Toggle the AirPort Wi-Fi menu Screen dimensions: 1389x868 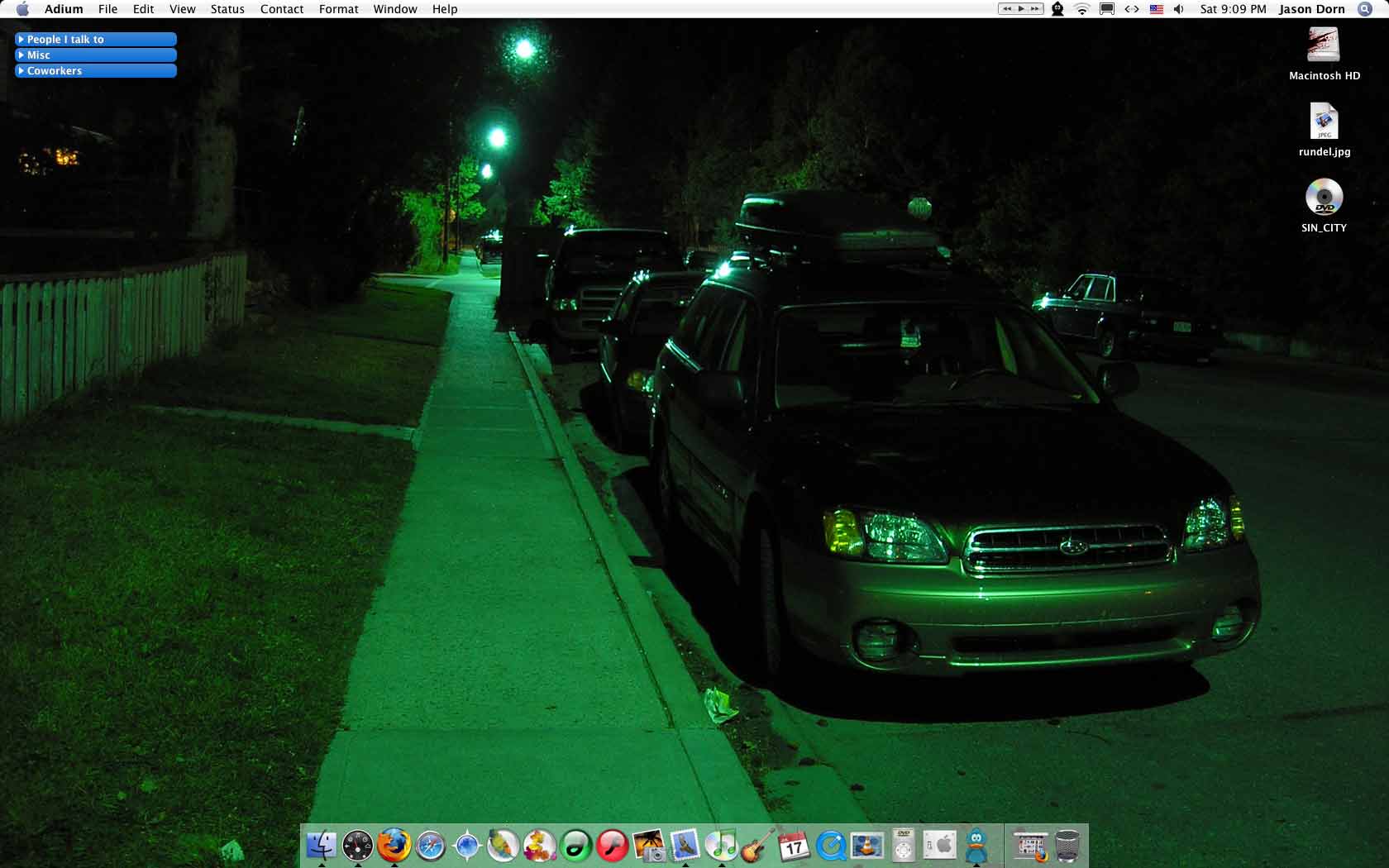[1081, 9]
